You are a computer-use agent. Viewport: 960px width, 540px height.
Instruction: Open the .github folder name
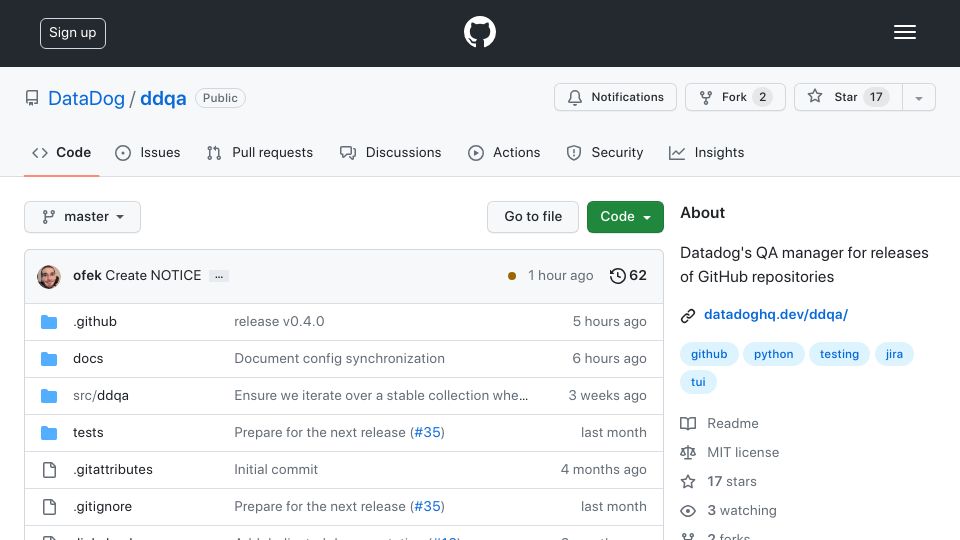coord(95,321)
